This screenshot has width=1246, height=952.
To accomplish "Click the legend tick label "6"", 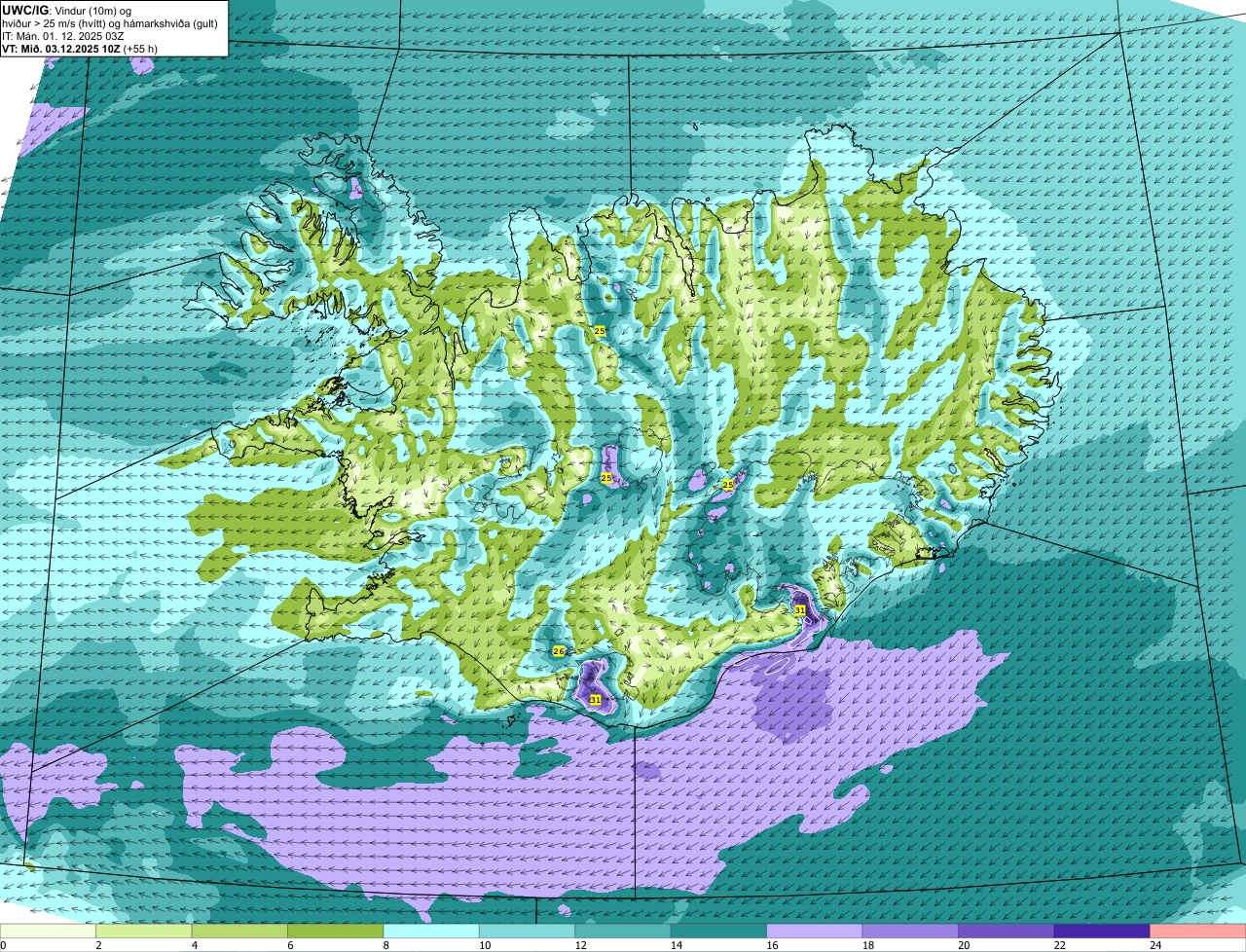I will 288,945.
